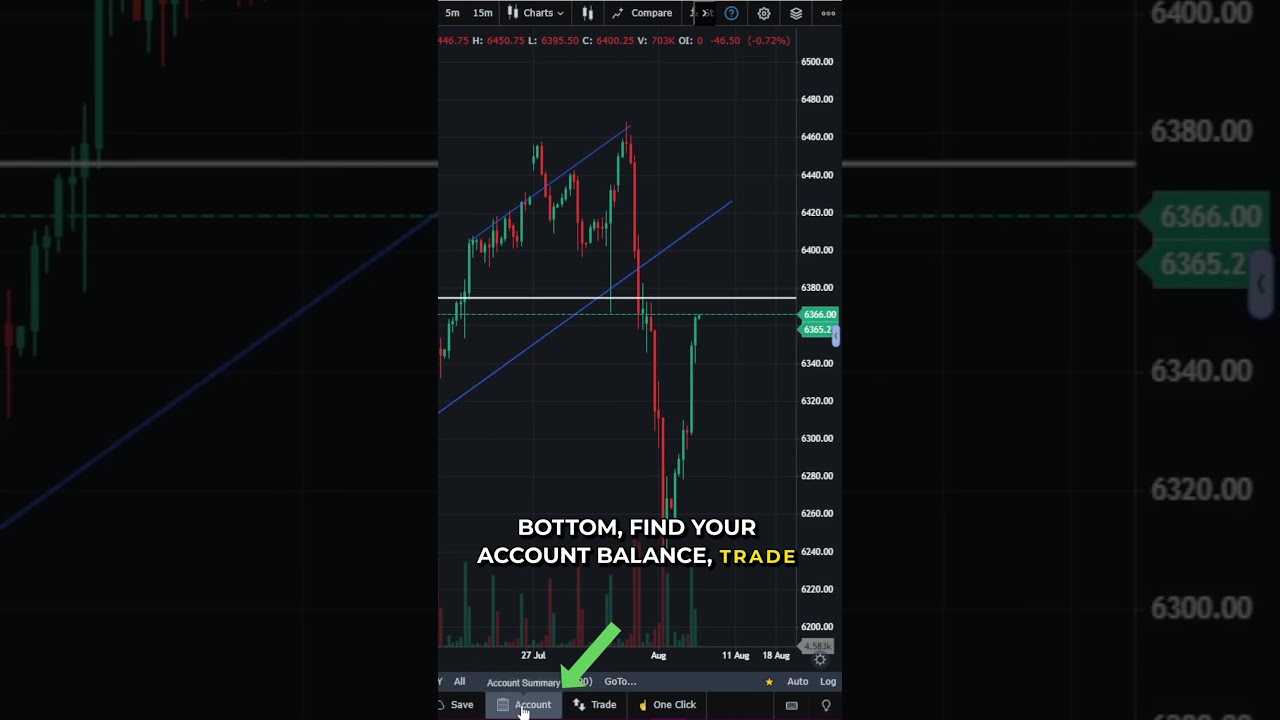Open the keyboard icon in bottom bar
The height and width of the screenshot is (720, 1280).
pos(791,705)
